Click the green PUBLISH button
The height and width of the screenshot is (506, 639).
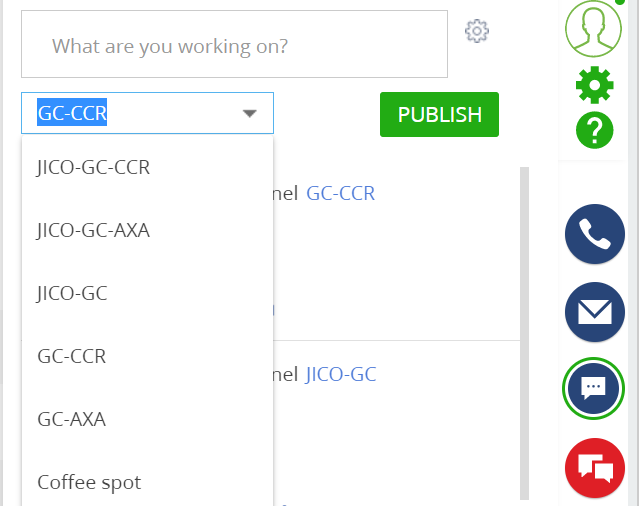point(439,114)
